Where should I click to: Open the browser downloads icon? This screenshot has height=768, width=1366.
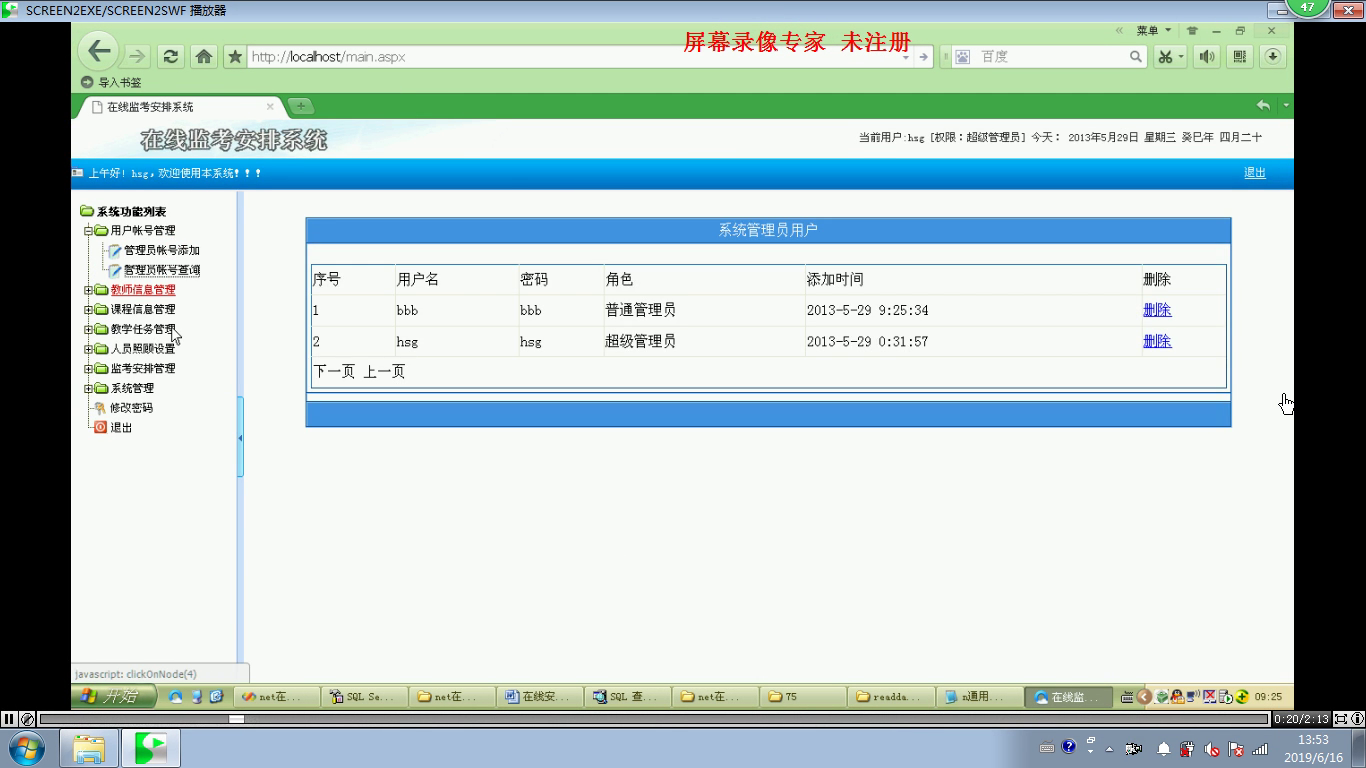[x=1273, y=57]
